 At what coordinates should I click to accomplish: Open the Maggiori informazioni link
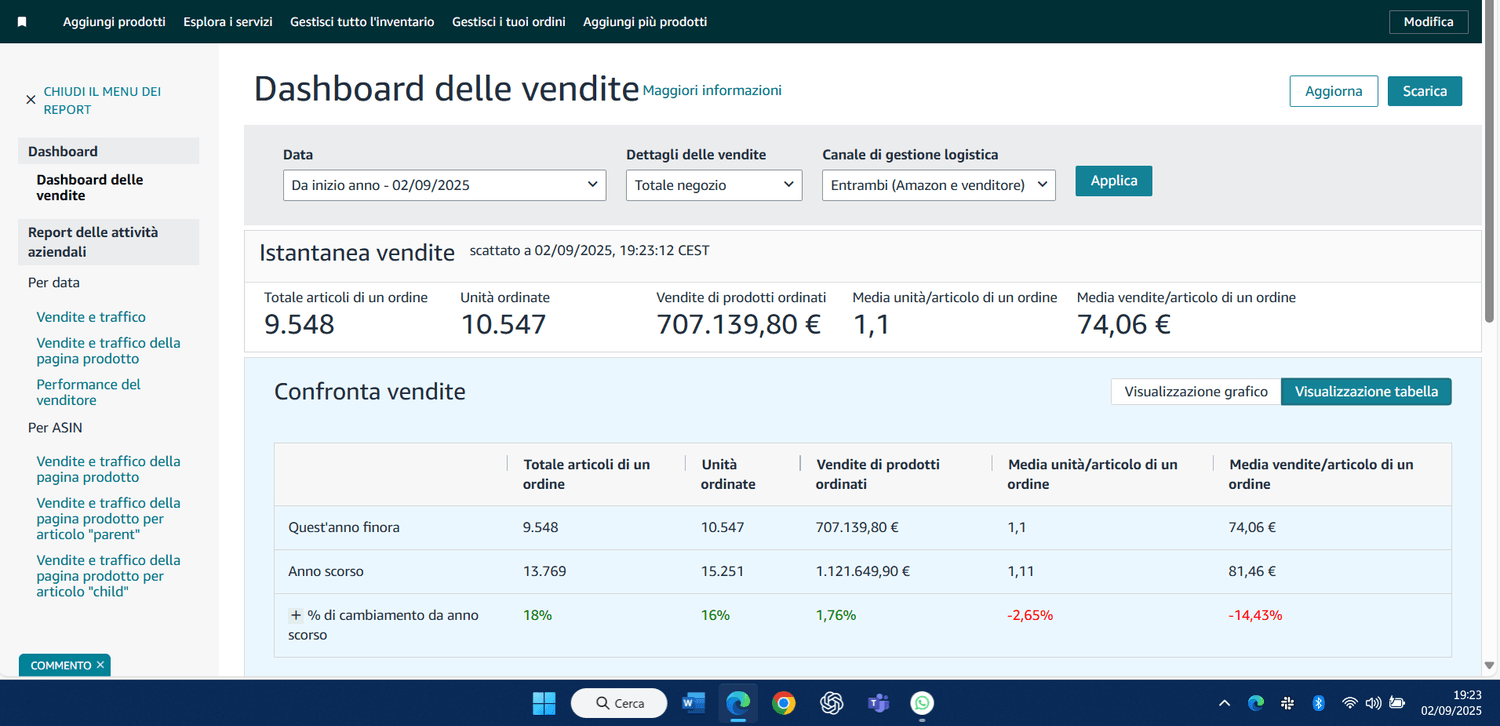[x=711, y=91]
